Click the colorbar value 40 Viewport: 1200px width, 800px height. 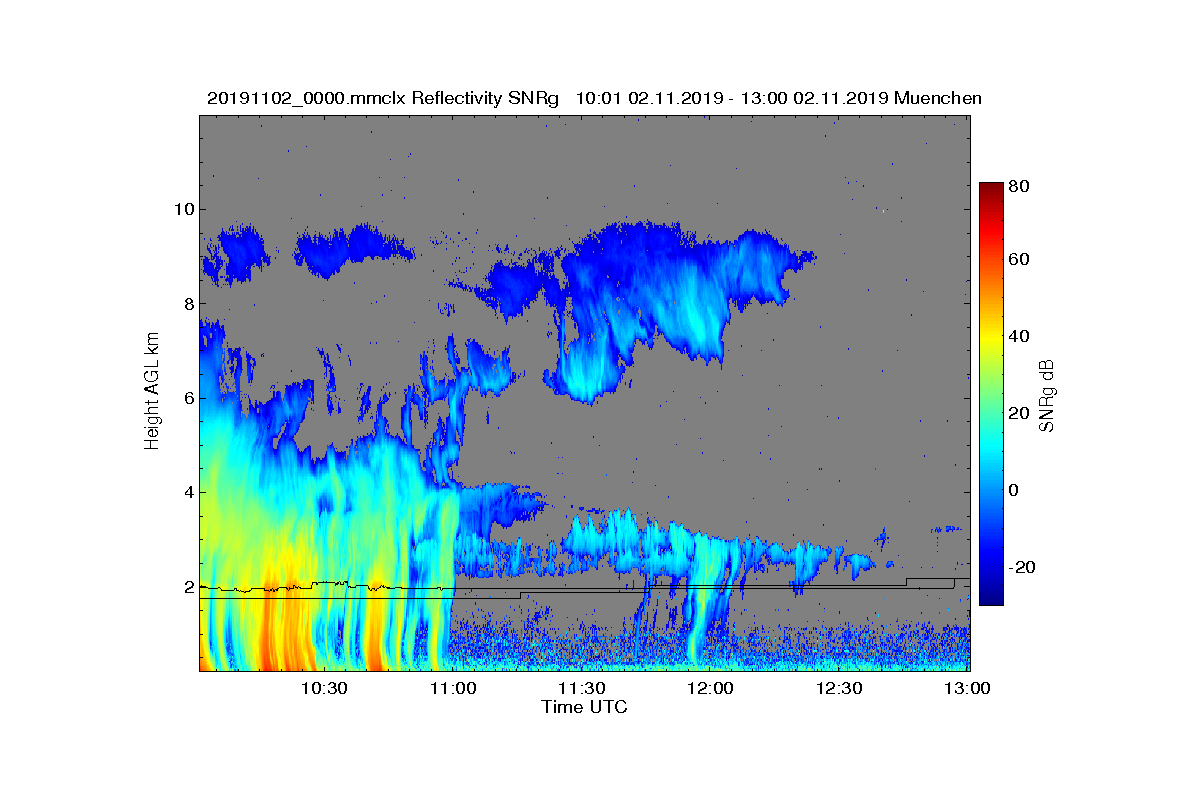click(x=1020, y=336)
